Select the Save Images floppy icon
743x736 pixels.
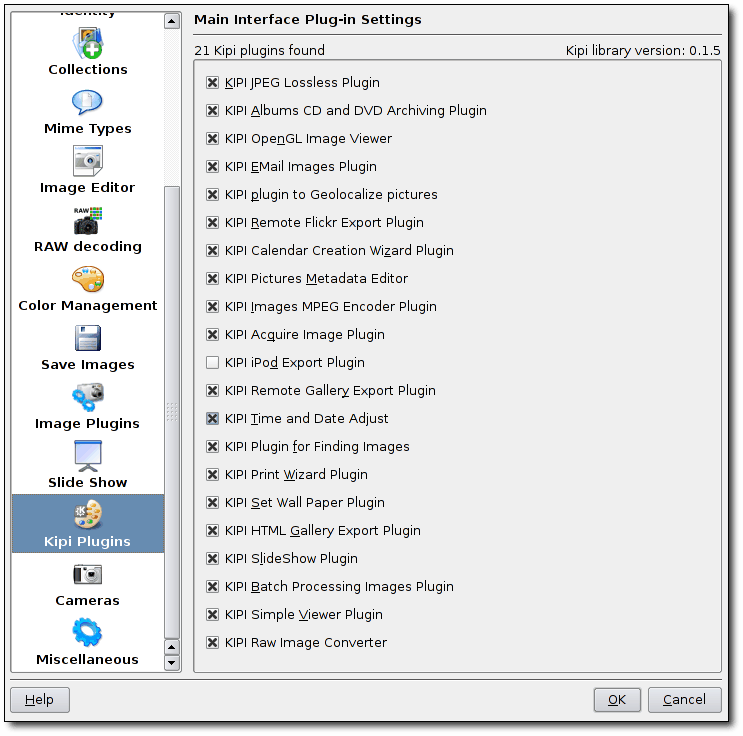click(x=88, y=339)
